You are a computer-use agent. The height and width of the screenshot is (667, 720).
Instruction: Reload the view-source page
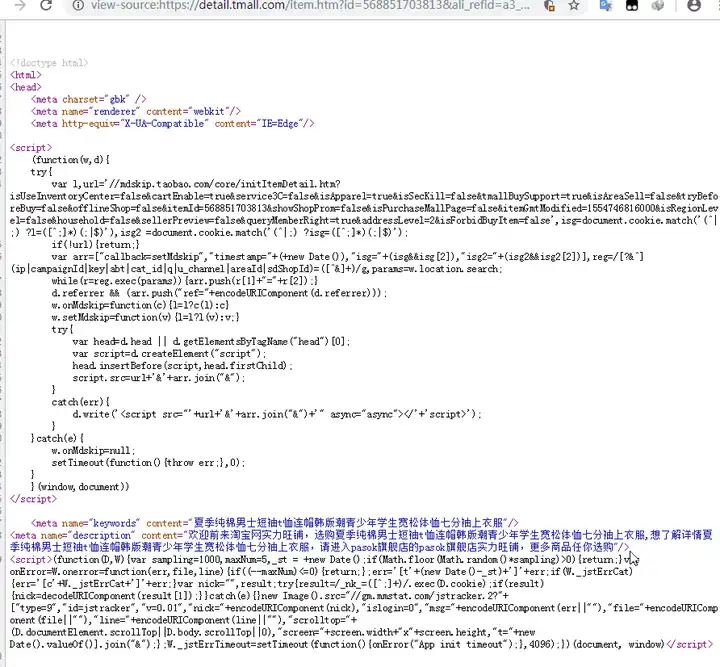coord(46,5)
